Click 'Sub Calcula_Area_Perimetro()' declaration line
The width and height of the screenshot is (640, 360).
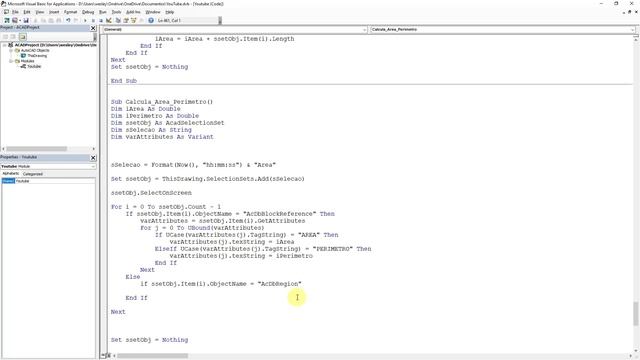(162, 102)
